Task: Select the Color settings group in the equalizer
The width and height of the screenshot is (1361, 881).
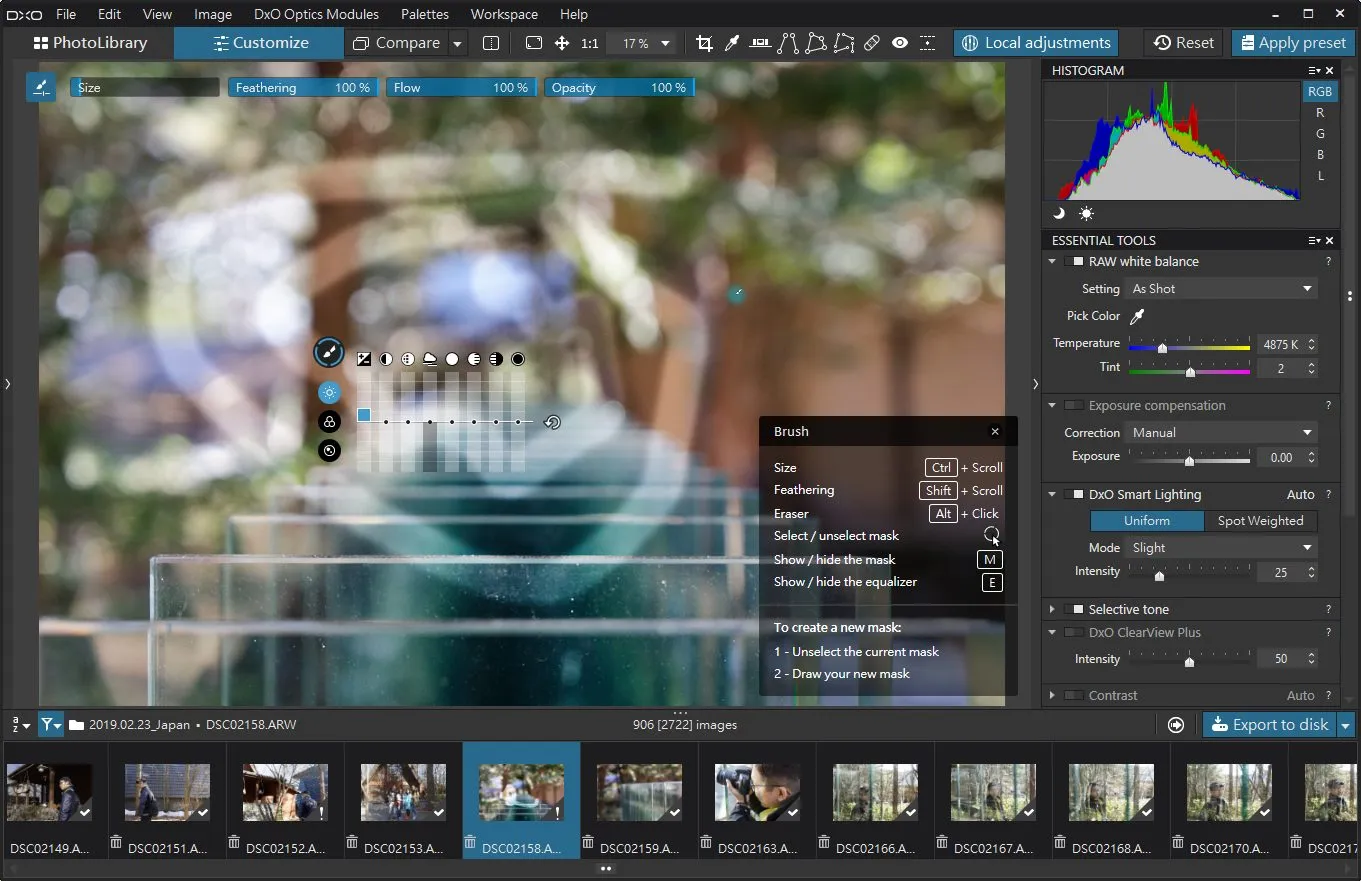Action: (329, 422)
